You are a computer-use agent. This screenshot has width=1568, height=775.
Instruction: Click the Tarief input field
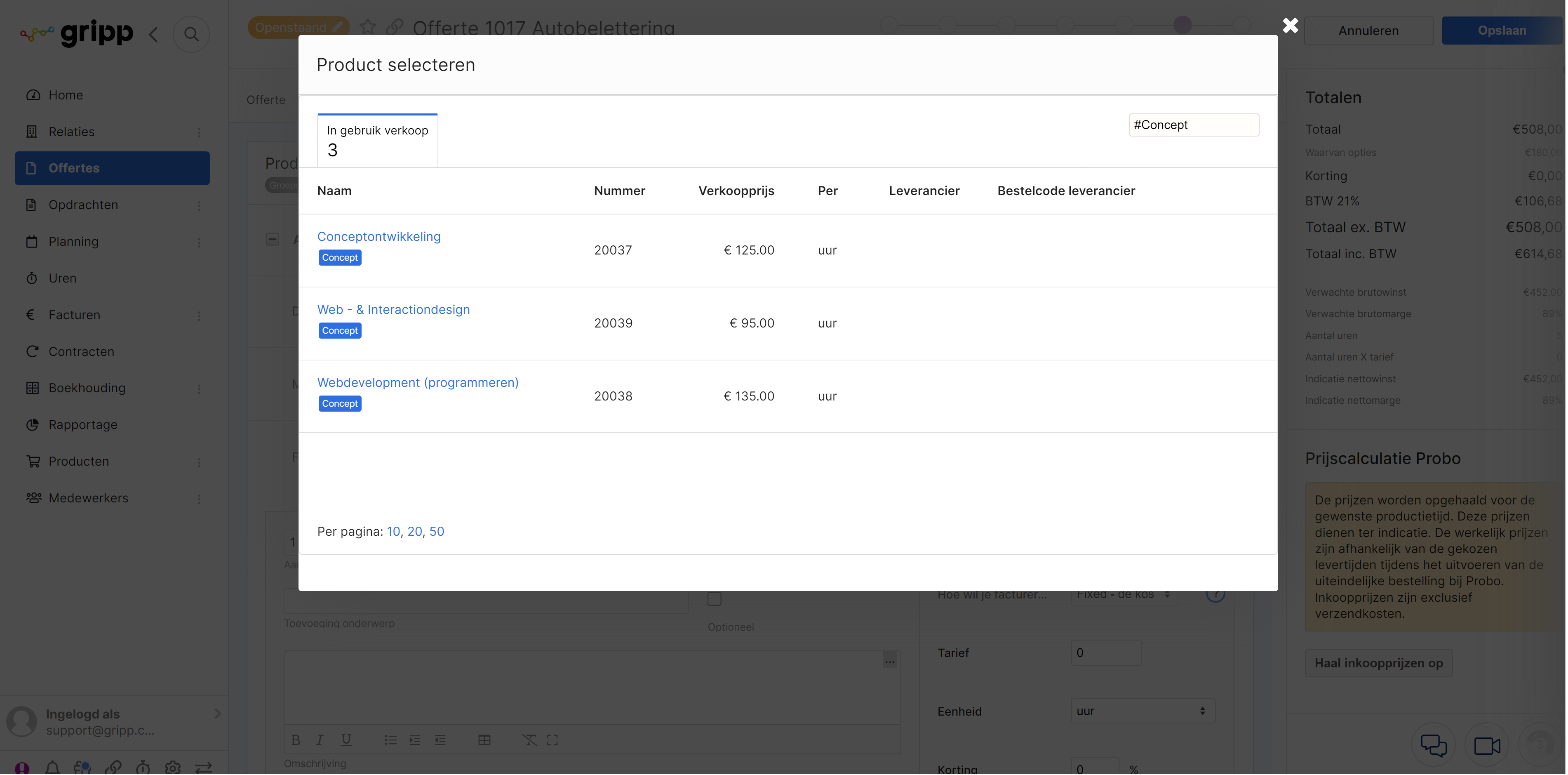1106,653
